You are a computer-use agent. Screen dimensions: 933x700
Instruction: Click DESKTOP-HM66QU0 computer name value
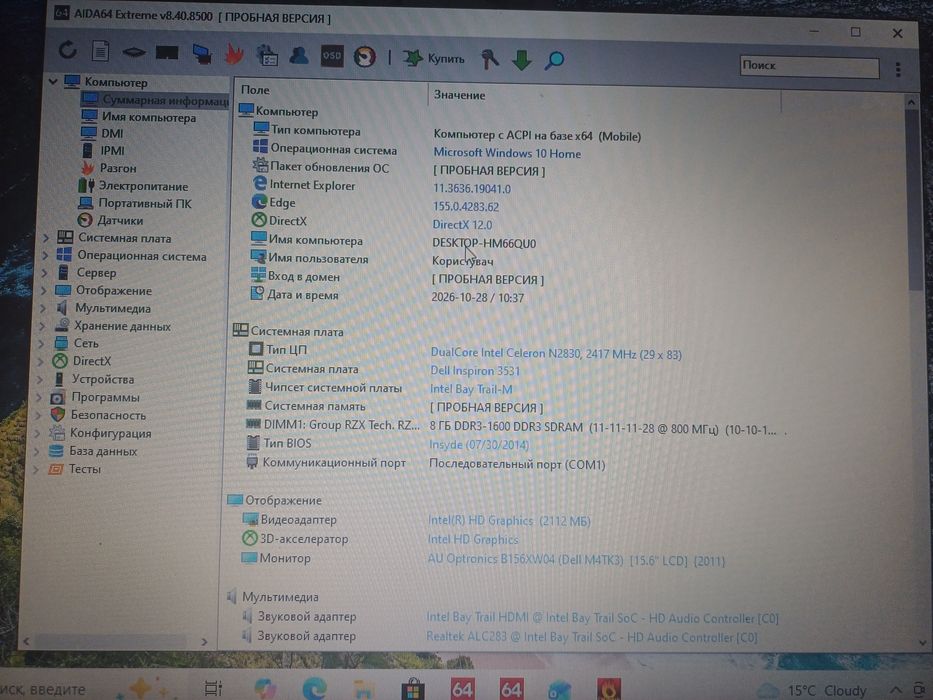[484, 243]
